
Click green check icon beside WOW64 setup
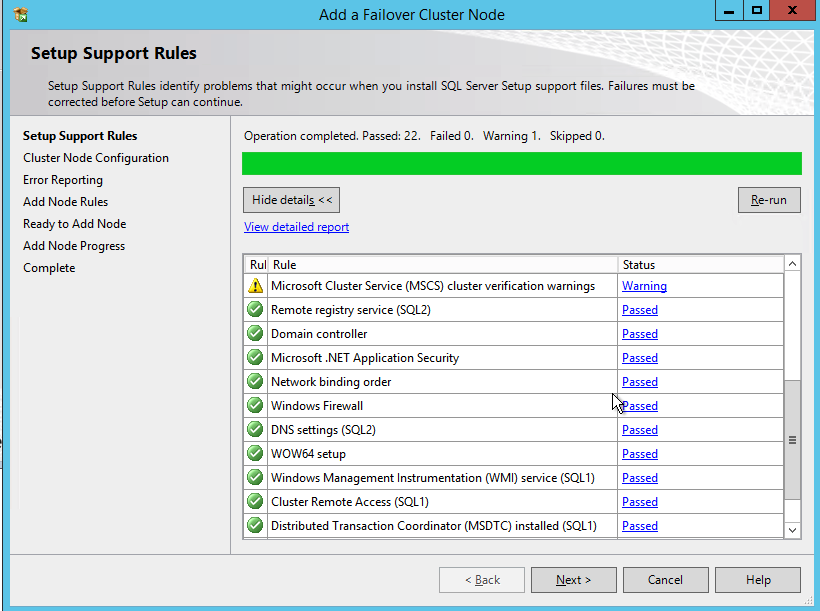256,454
